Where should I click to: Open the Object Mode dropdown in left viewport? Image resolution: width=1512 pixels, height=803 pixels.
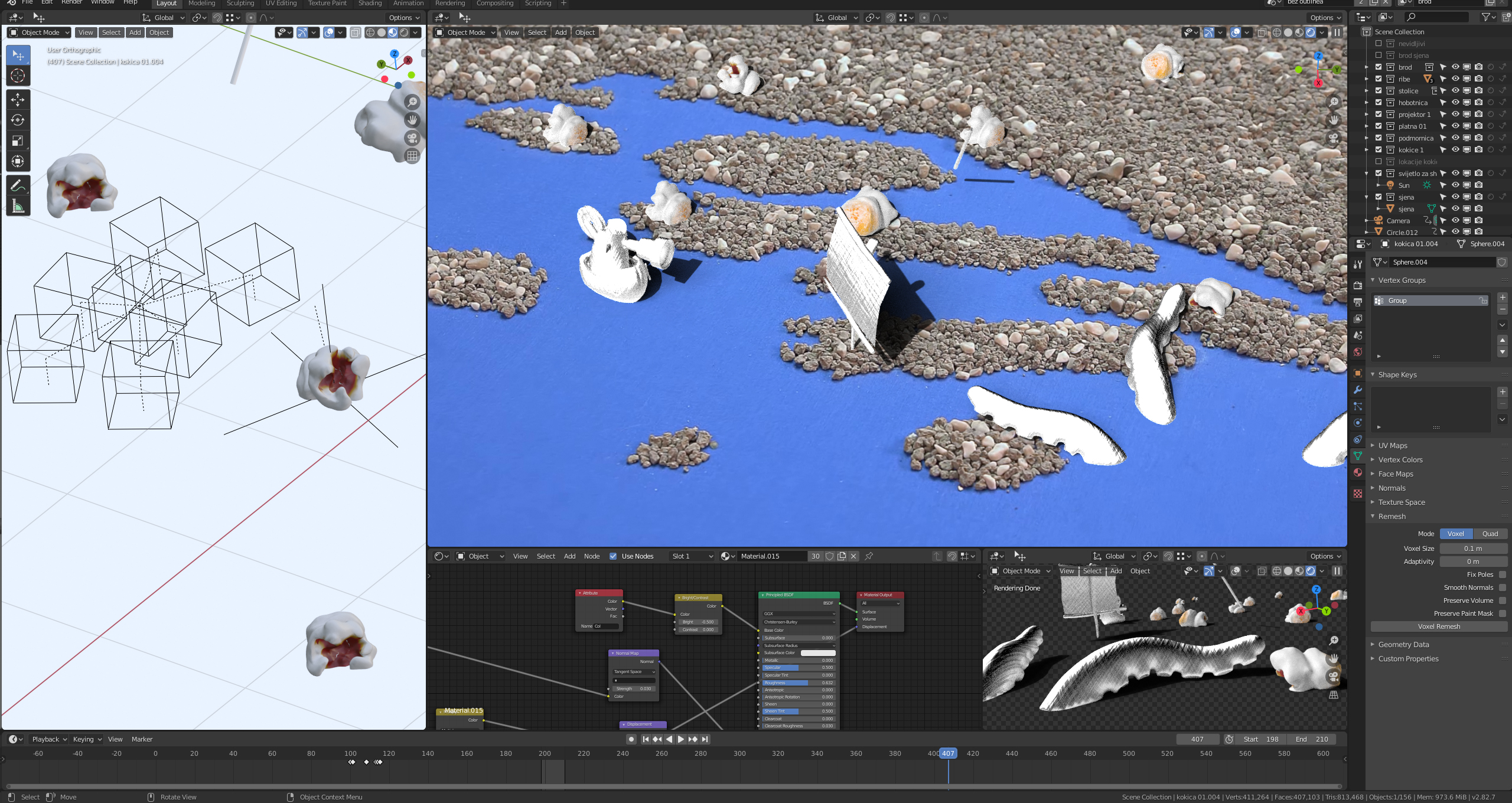(40, 32)
